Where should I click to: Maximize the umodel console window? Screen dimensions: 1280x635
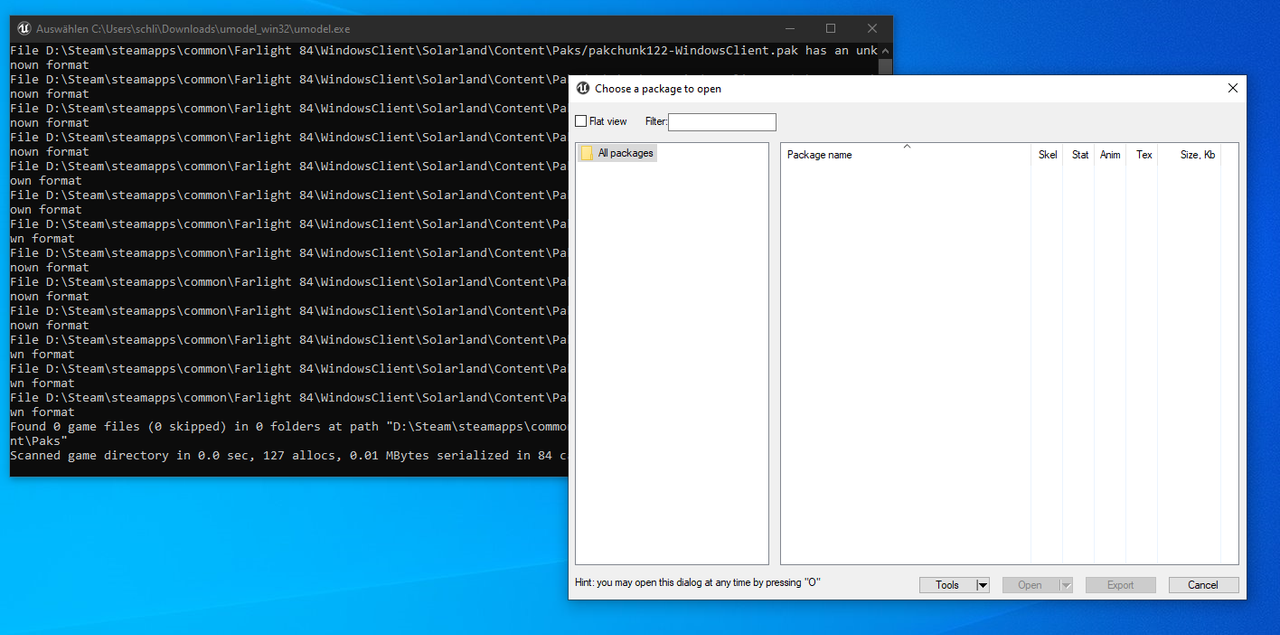click(x=830, y=29)
